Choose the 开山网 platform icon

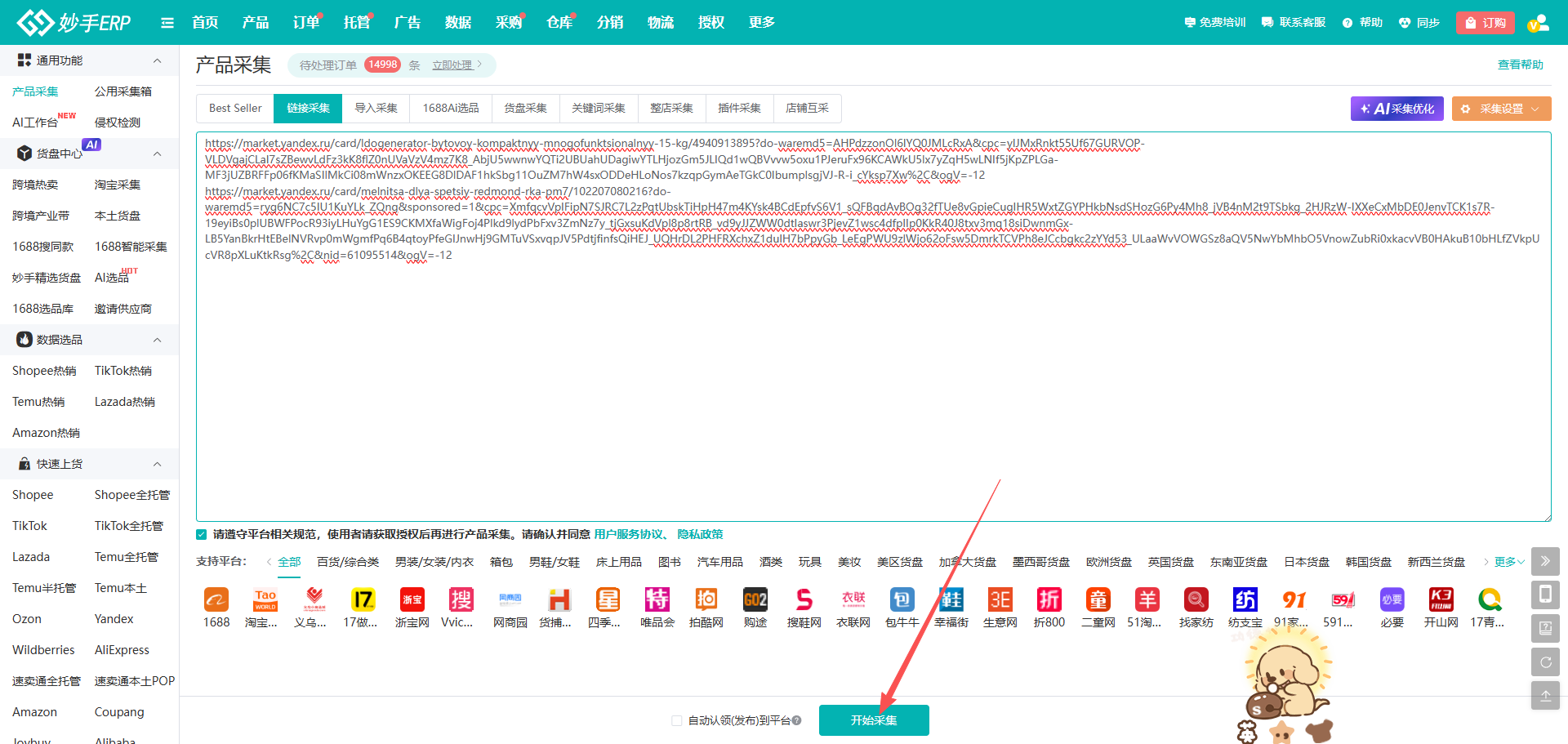tap(1441, 600)
